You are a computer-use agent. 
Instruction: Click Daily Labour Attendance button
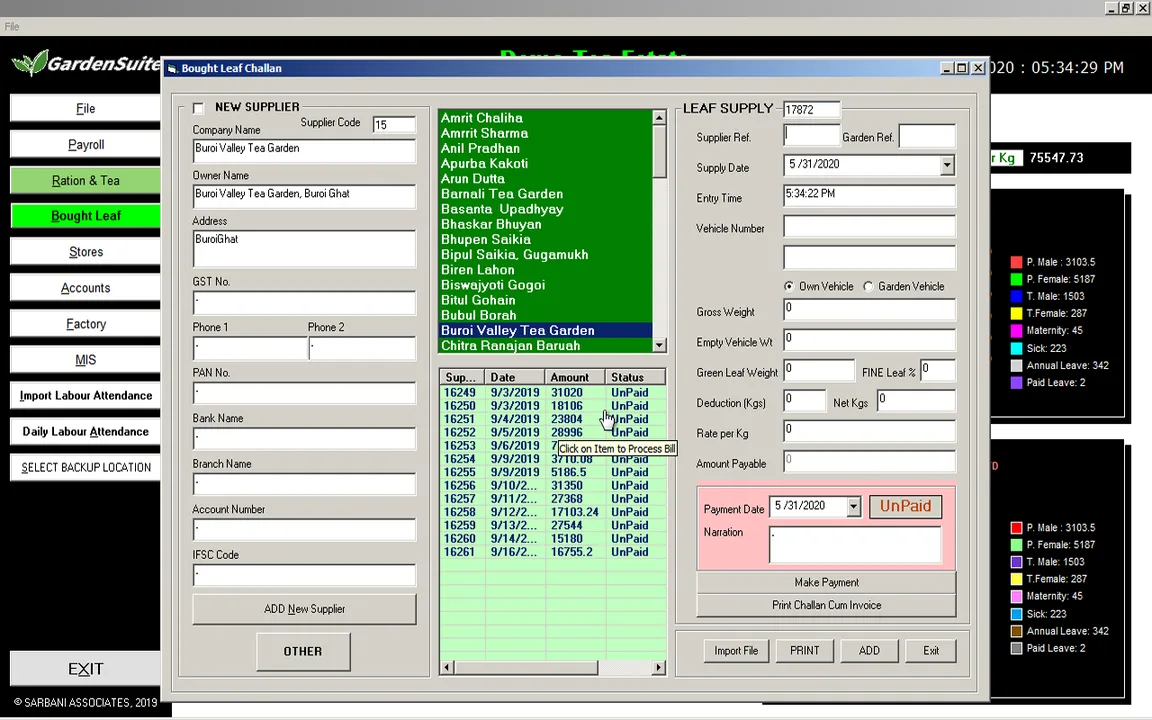coord(85,431)
